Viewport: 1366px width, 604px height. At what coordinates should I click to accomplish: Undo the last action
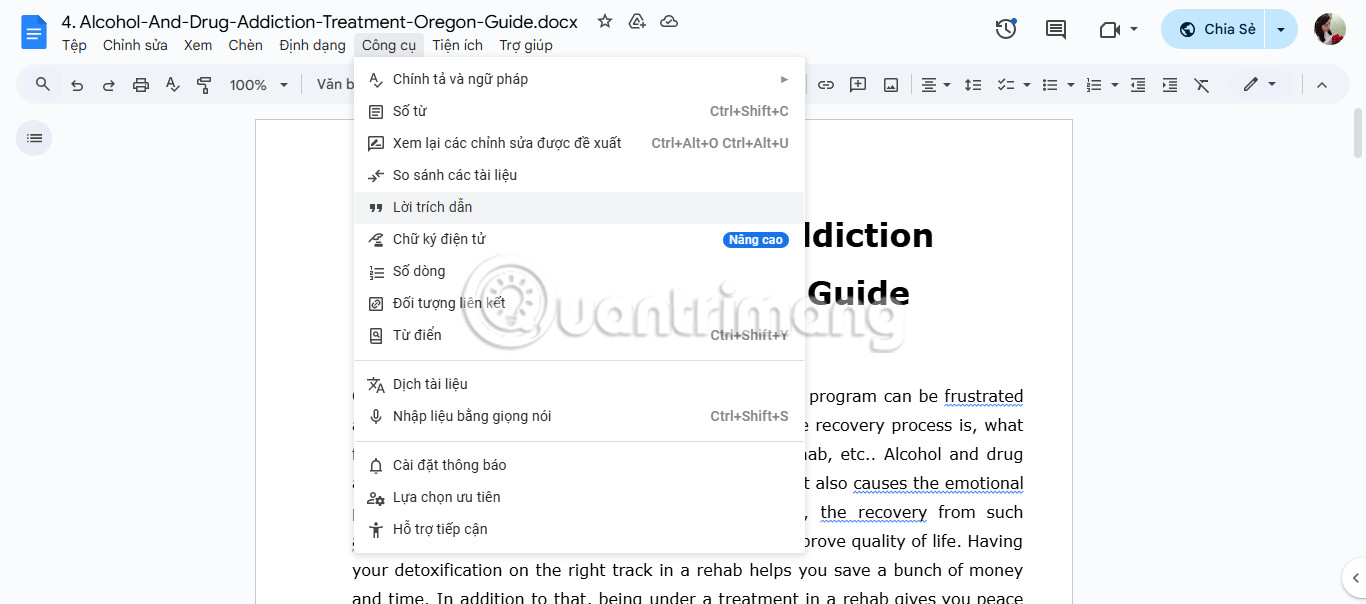[x=77, y=85]
